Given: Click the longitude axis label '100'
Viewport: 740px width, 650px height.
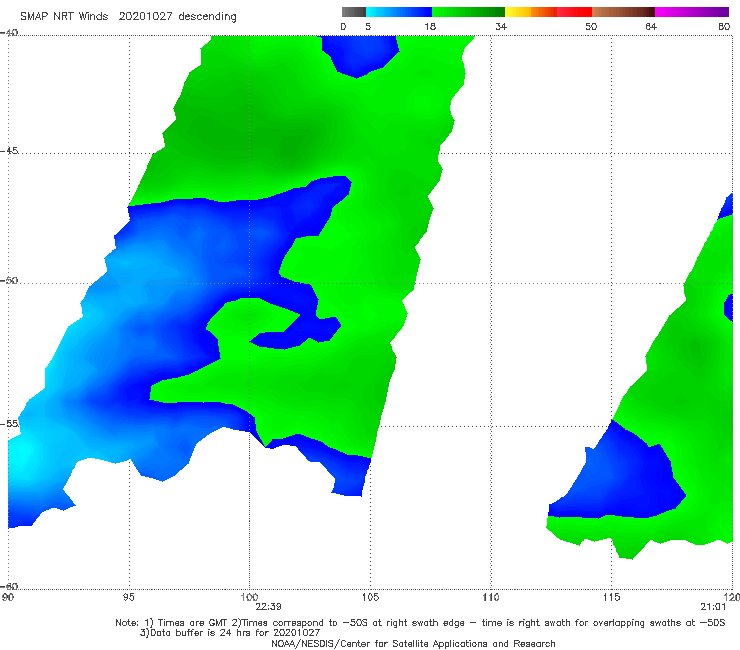Looking at the screenshot, I should click(x=249, y=598).
